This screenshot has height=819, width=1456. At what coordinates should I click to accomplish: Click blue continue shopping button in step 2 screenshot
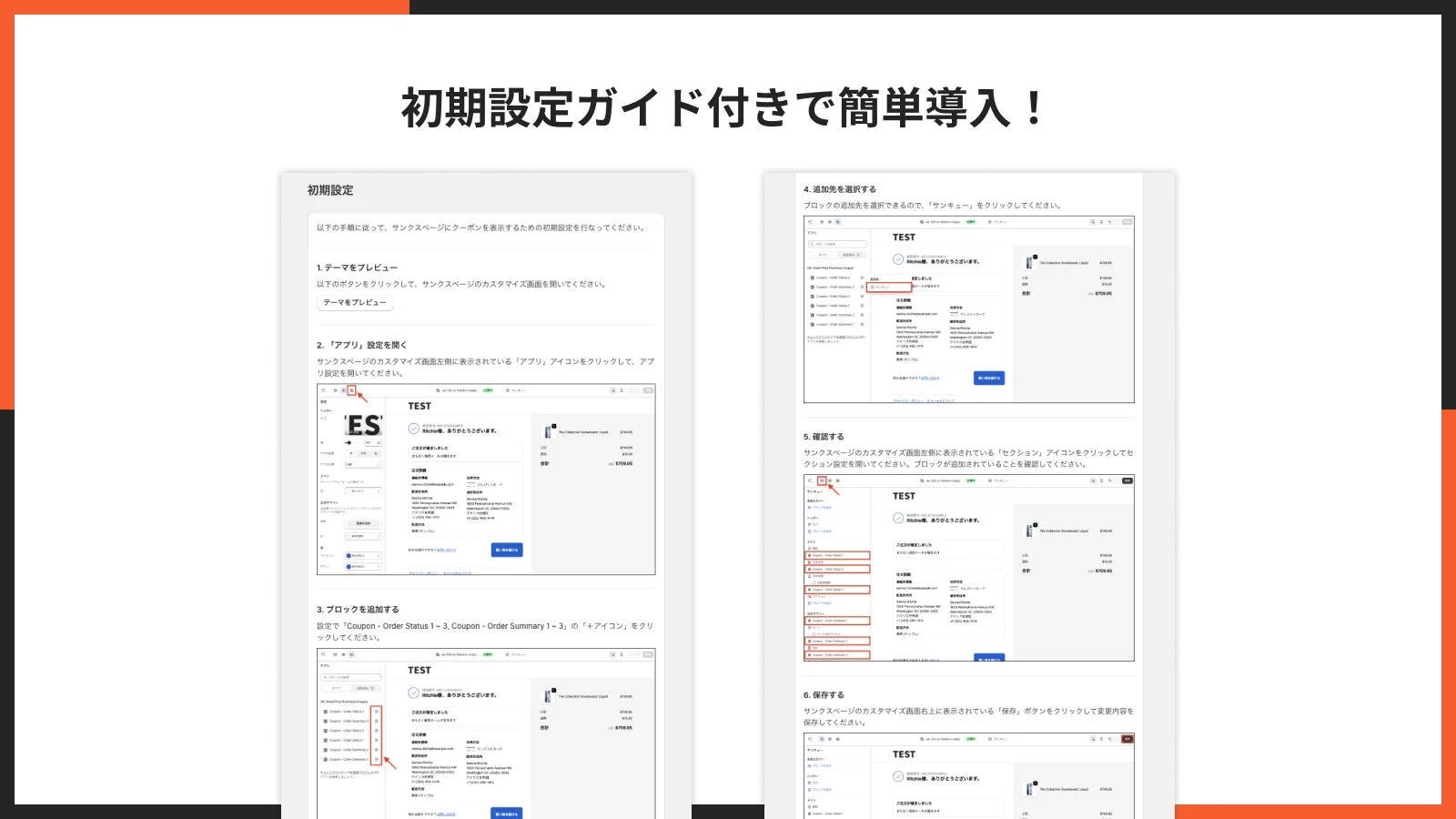pos(507,550)
